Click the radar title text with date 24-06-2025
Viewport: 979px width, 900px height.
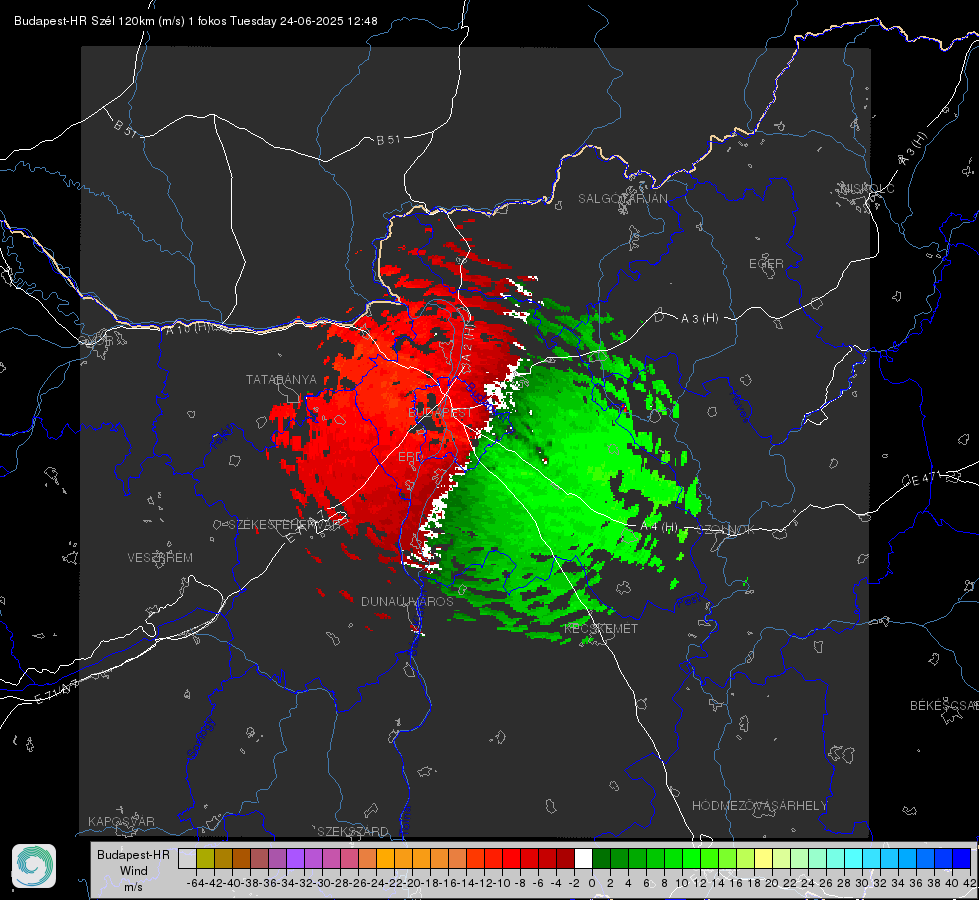point(195,21)
